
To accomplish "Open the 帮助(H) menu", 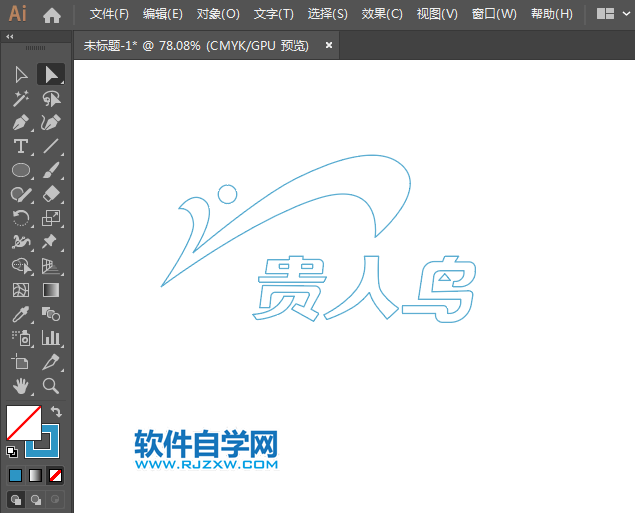I will click(552, 14).
